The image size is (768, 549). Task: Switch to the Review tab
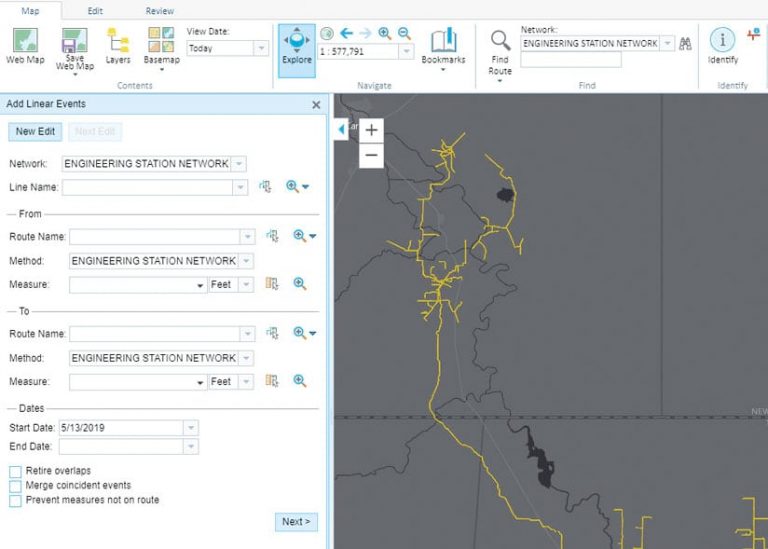[160, 11]
